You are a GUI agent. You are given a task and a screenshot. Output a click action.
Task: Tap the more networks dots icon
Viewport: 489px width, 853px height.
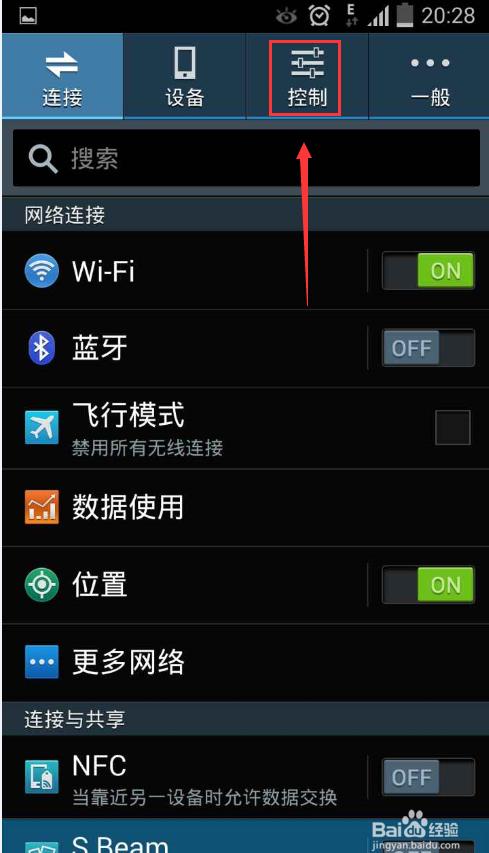click(42, 662)
